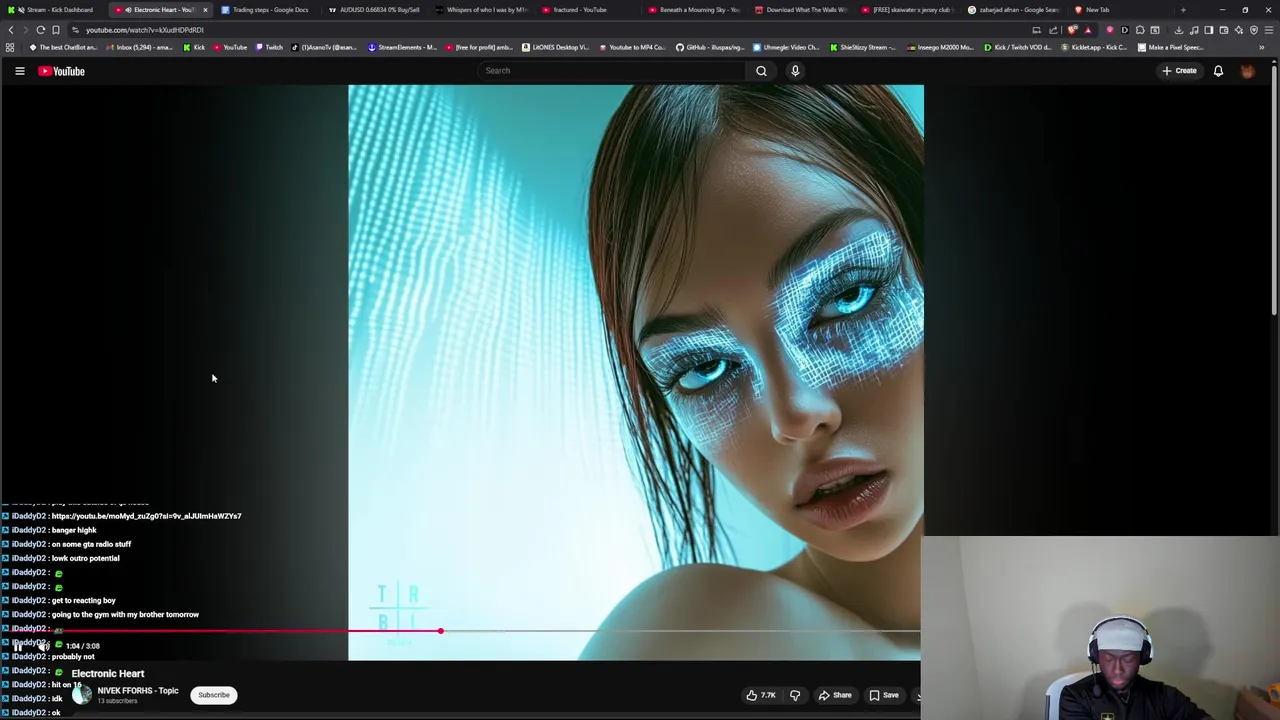Go back with the browser back arrow
This screenshot has width=1280, height=720.
(11, 30)
